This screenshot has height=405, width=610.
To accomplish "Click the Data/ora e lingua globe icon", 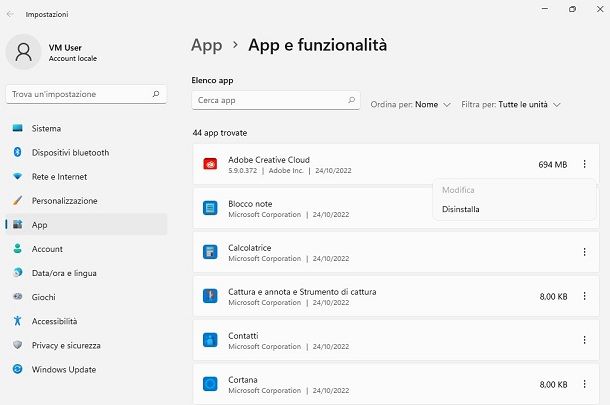I will (18, 272).
